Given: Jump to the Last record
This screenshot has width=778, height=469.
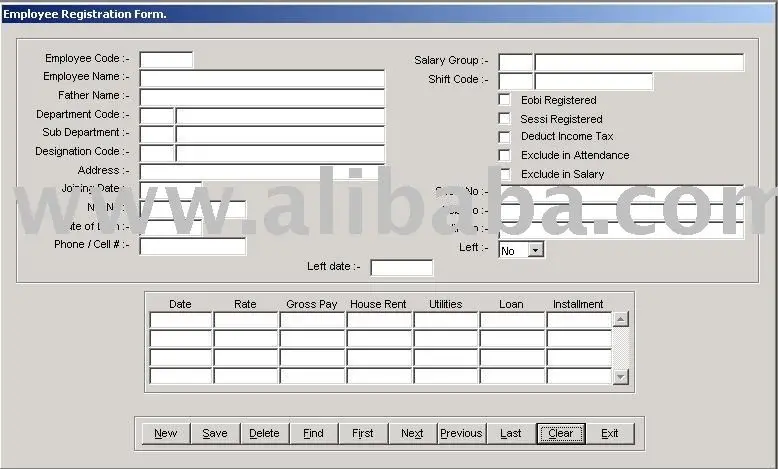Looking at the screenshot, I should tap(511, 433).
